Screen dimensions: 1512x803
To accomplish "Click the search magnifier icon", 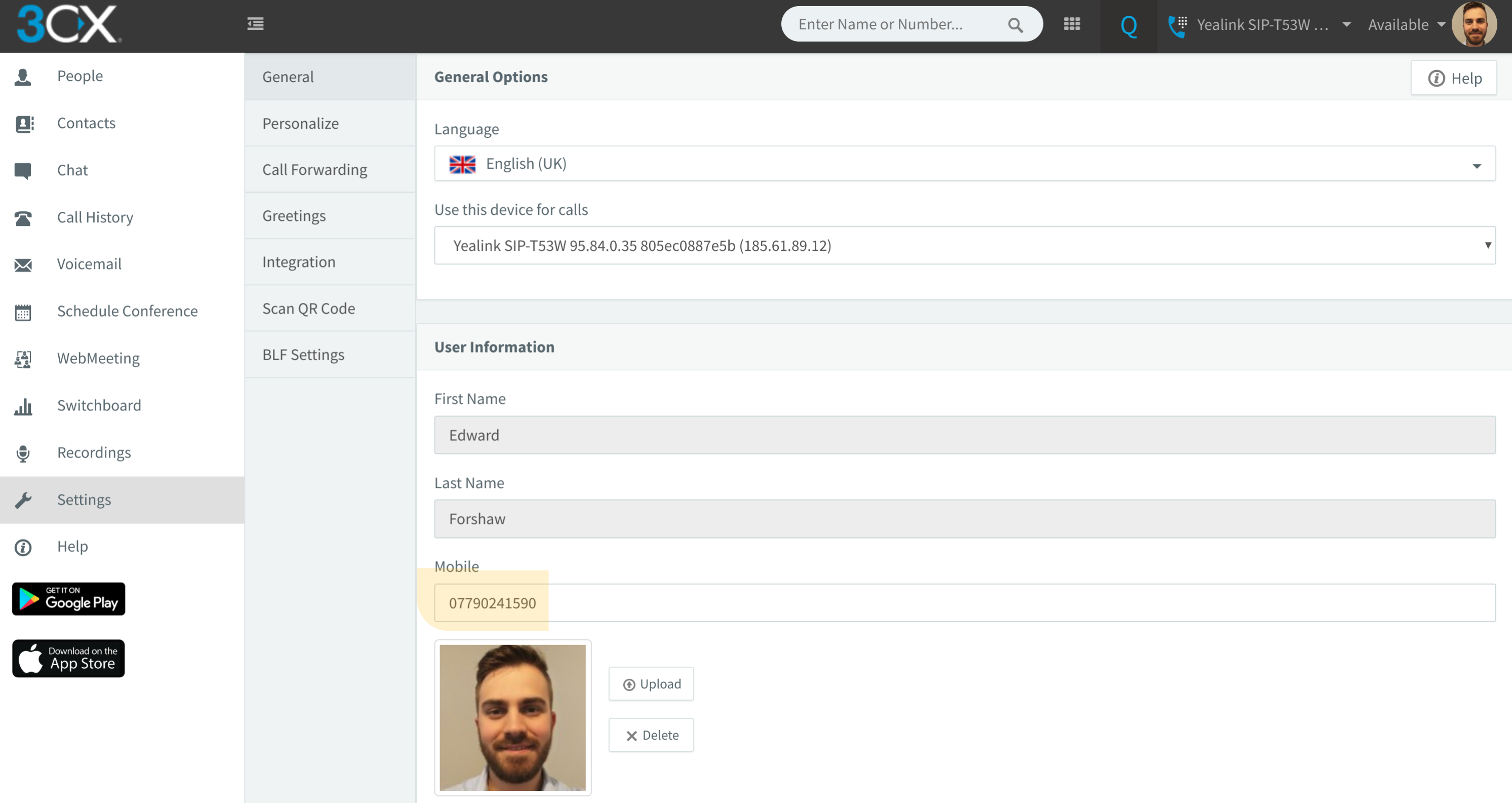I will pos(1015,25).
